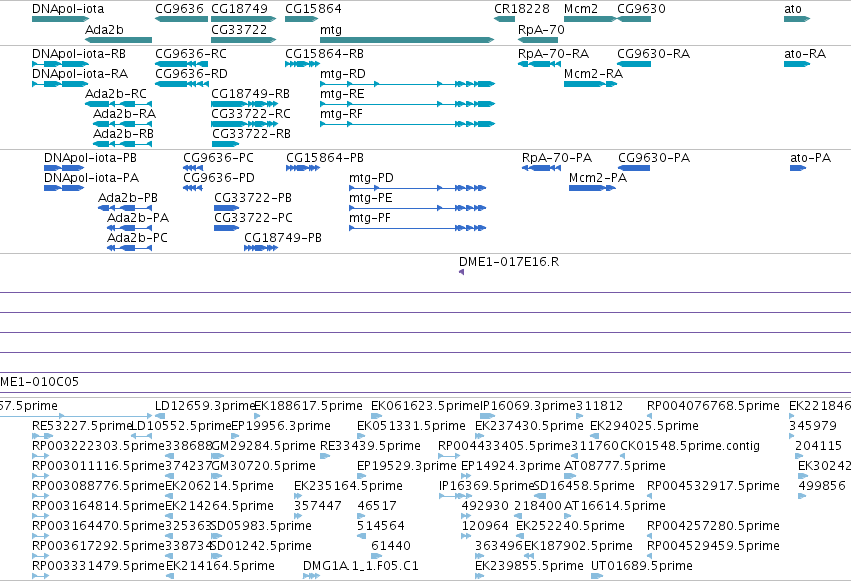This screenshot has width=851, height=581.
Task: Select transcript DNApol-iota-RA
Action: [x=60, y=84]
